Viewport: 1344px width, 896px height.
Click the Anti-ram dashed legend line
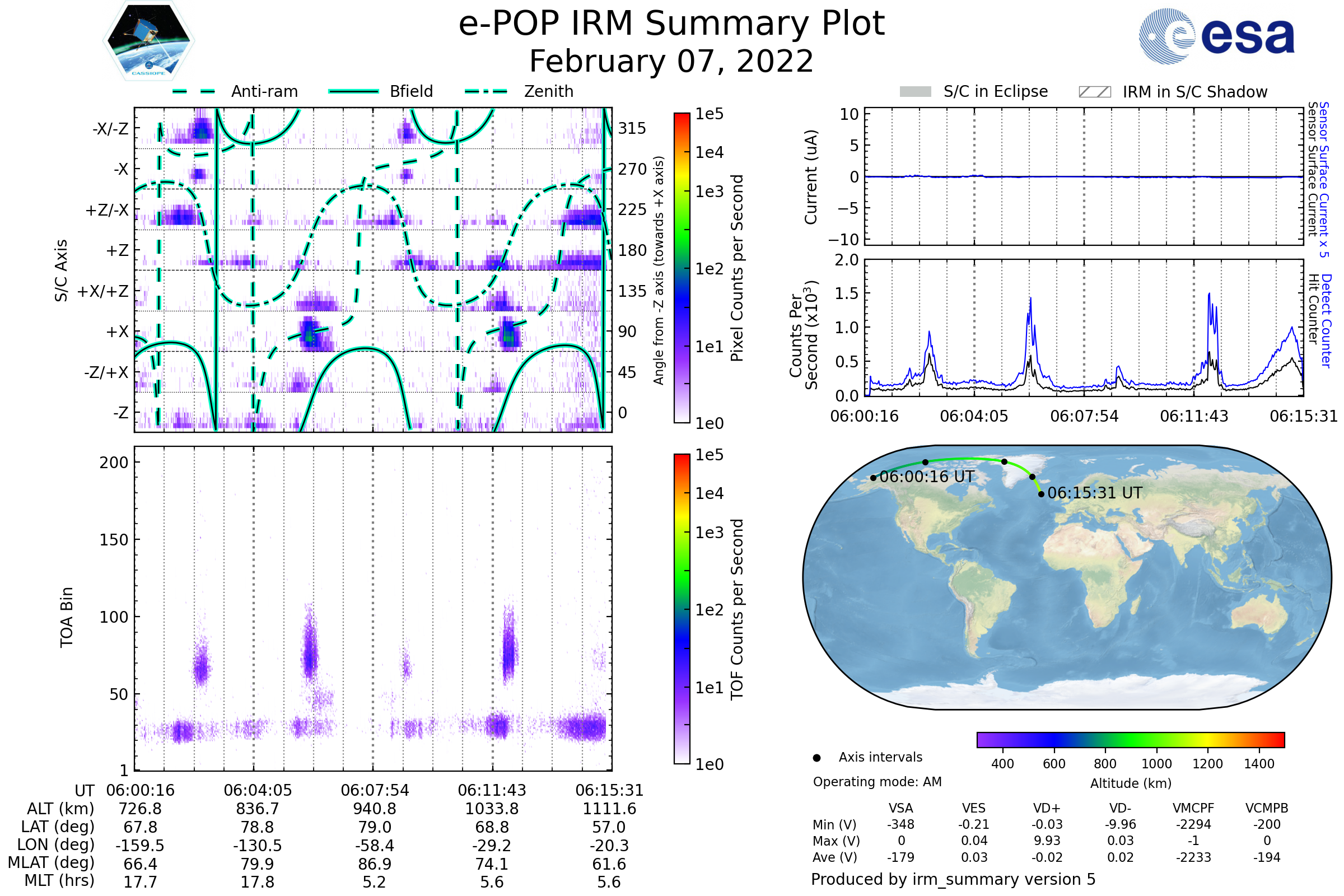pyautogui.click(x=194, y=91)
